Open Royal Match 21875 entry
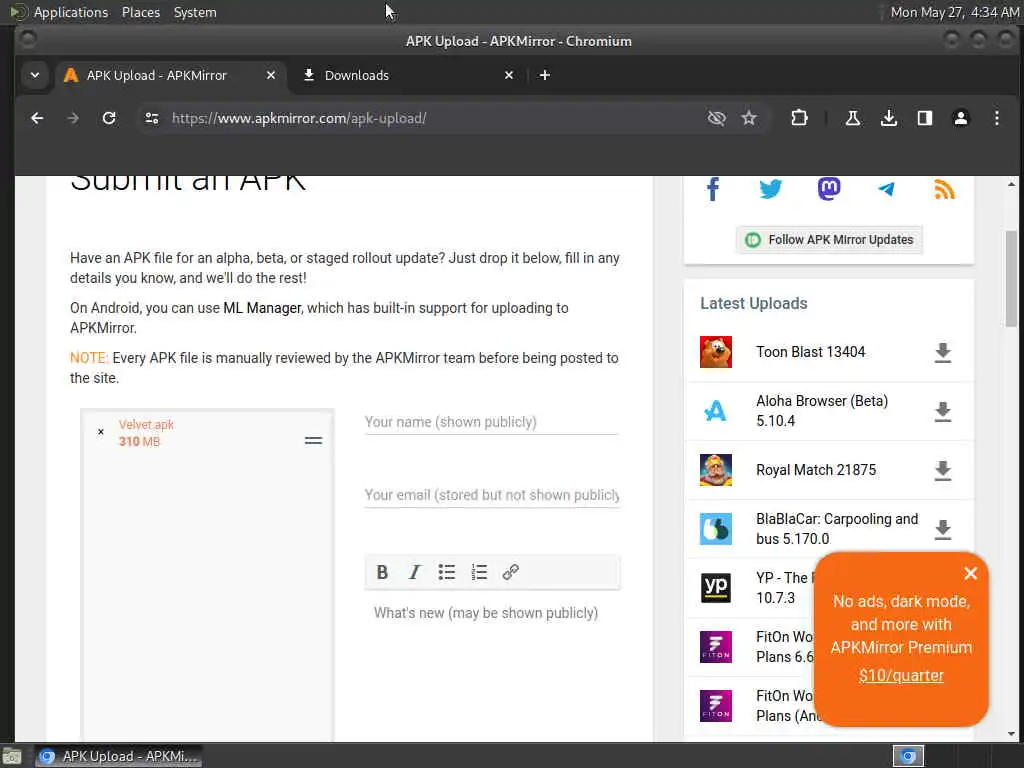The image size is (1024, 768). [x=816, y=470]
